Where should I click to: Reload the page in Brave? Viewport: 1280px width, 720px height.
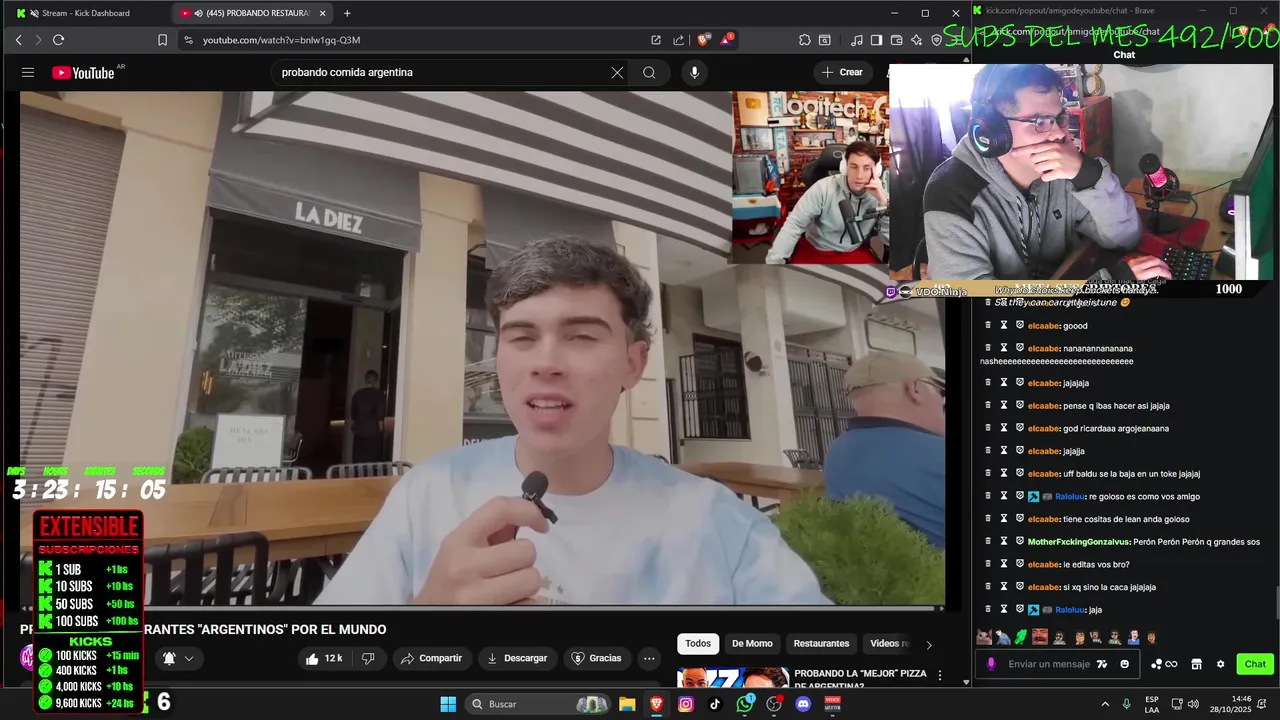pos(58,40)
